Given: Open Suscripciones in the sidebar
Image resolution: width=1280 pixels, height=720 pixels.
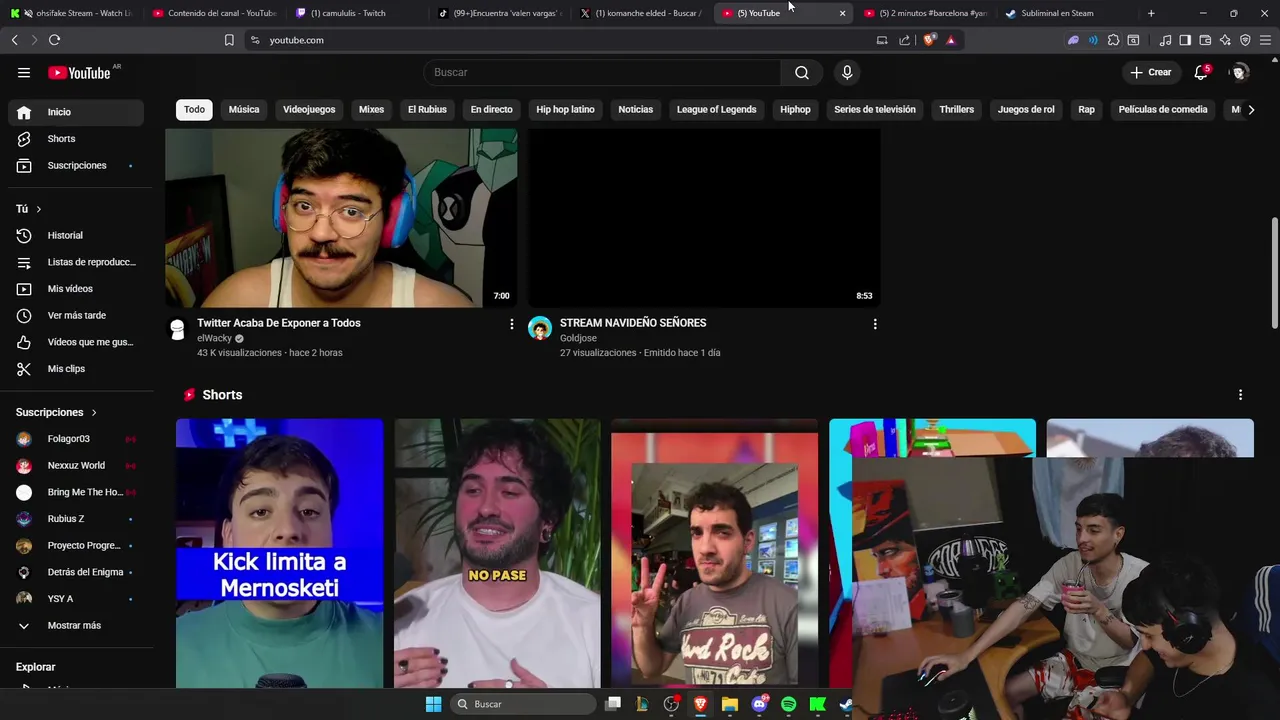Looking at the screenshot, I should [76, 165].
